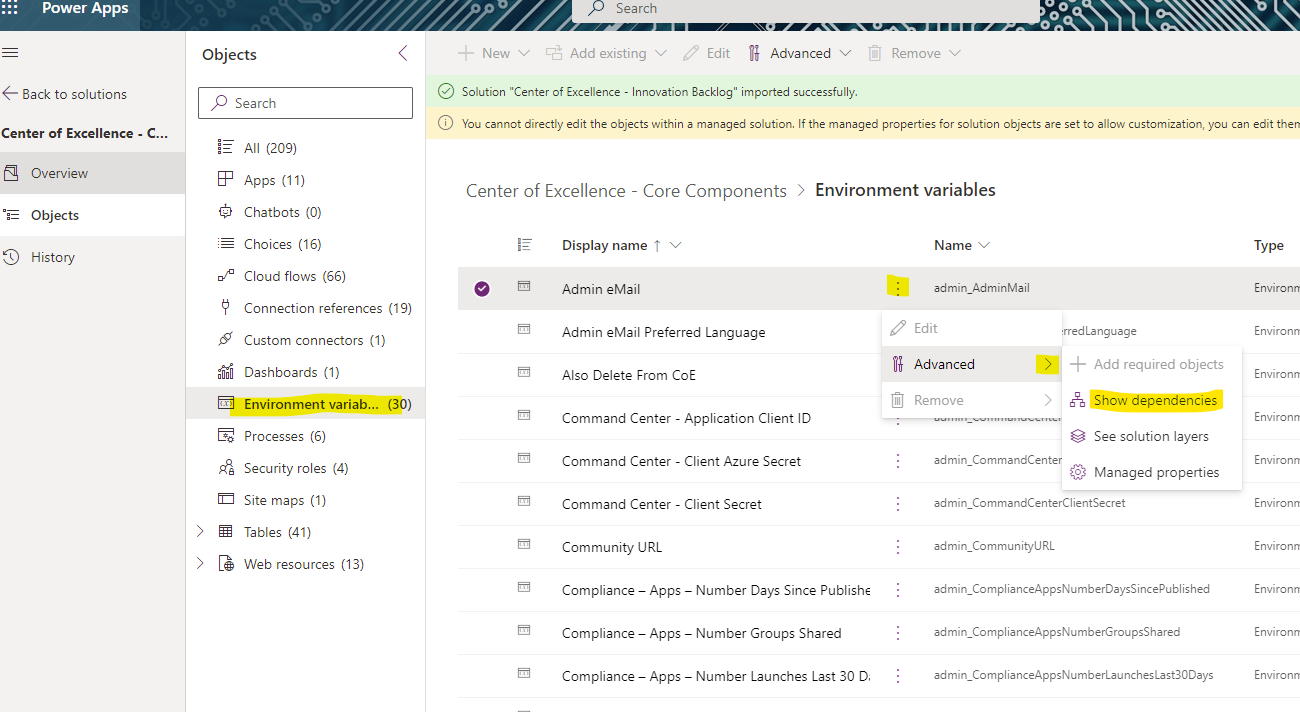Expand the Web resources tree item
The width and height of the screenshot is (1300, 712).
click(199, 563)
